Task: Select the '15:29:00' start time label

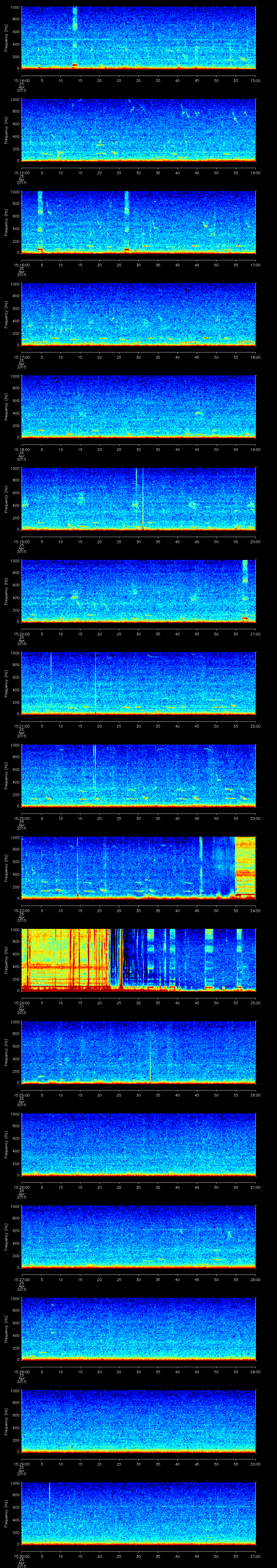Action: [21, 1464]
